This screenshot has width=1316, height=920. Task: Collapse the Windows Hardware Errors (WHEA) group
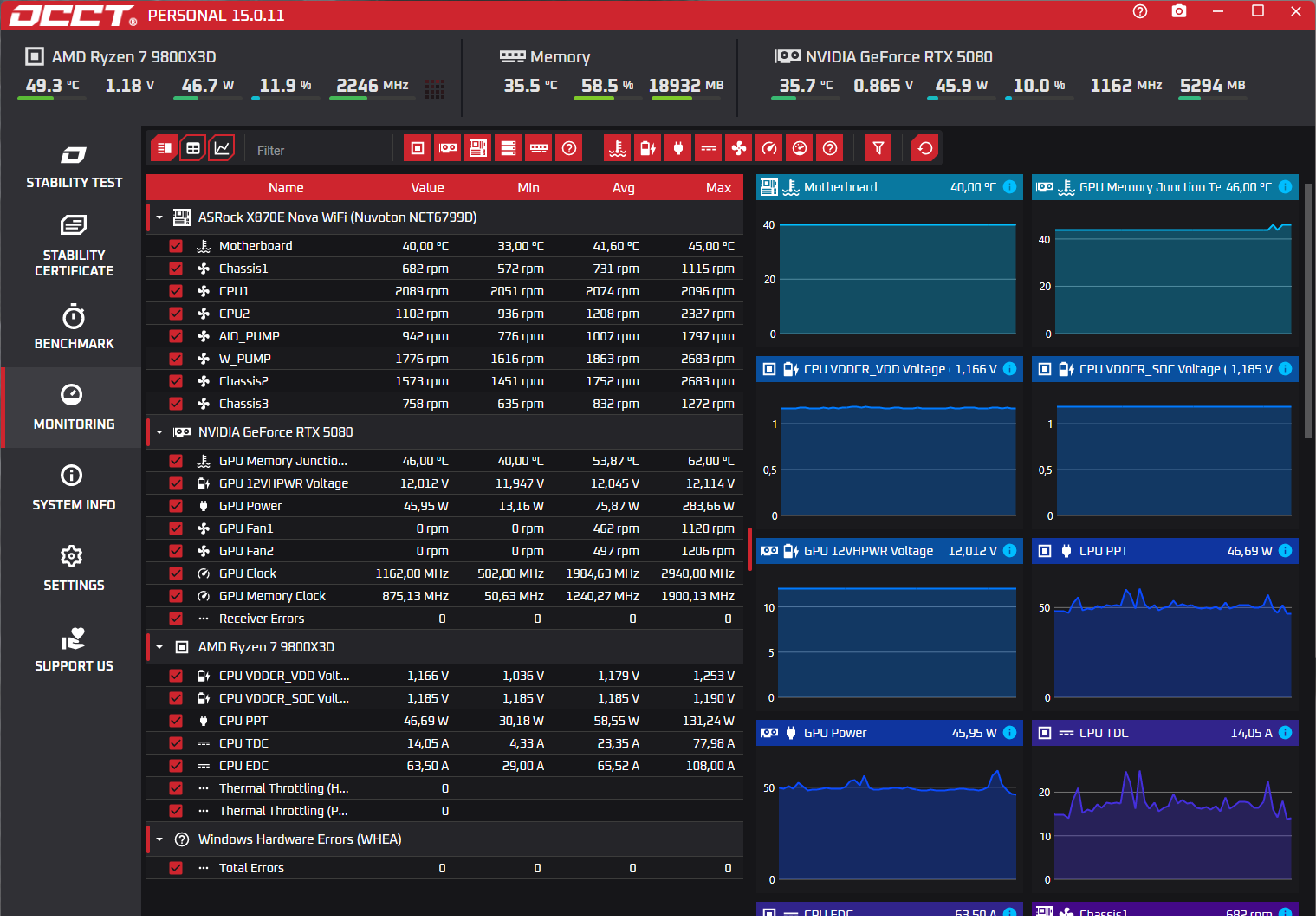159,839
